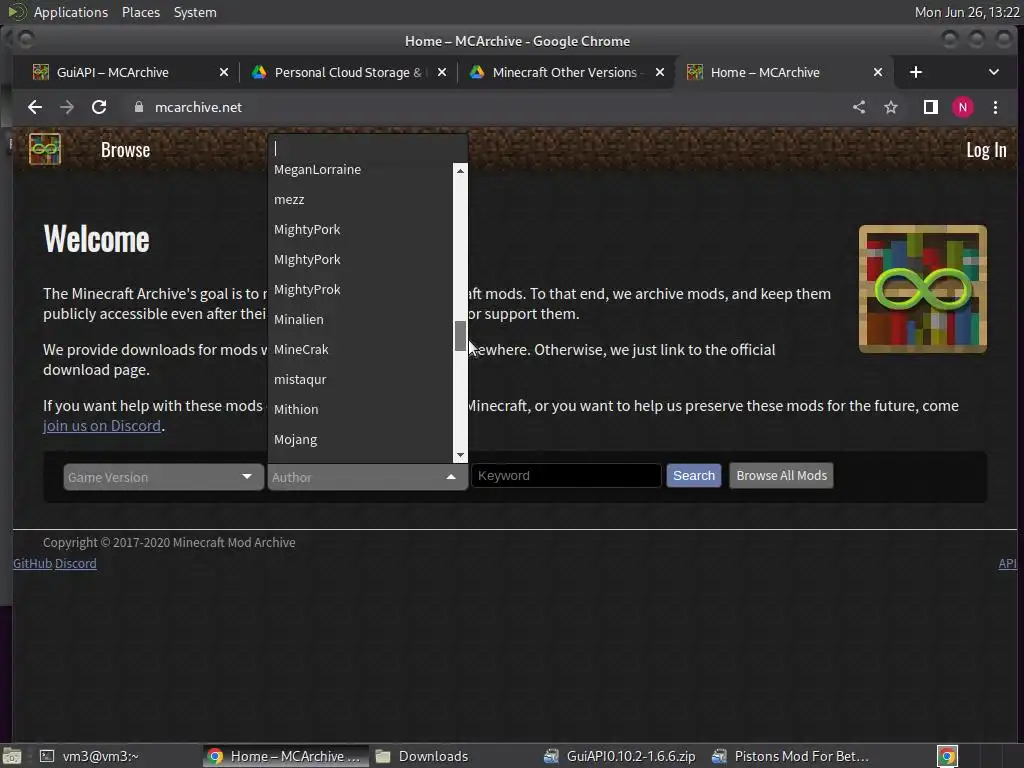The width and height of the screenshot is (1024, 768).
Task: Open the System menu
Action: [195, 12]
